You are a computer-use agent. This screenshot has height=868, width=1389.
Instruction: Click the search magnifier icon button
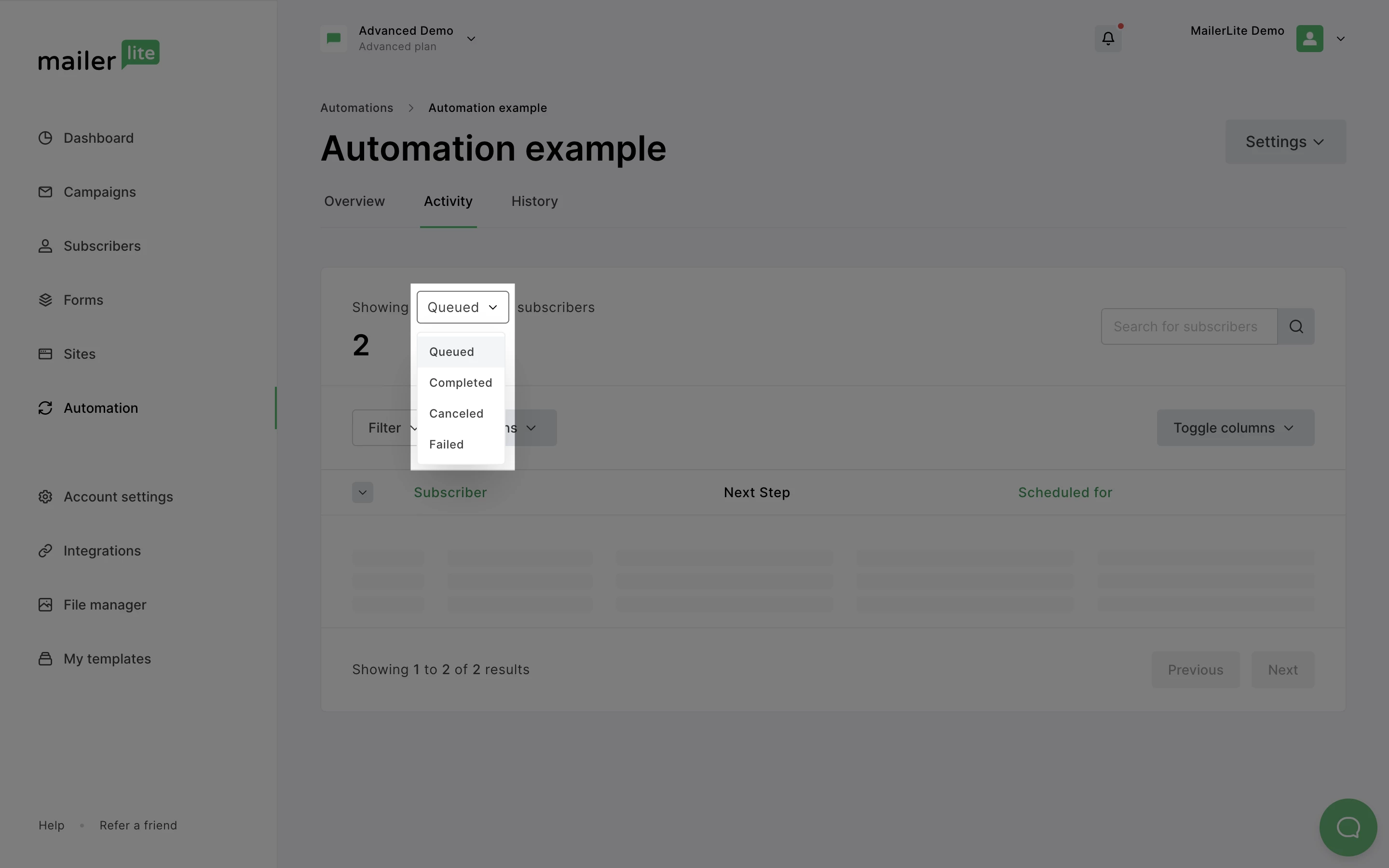(1296, 326)
